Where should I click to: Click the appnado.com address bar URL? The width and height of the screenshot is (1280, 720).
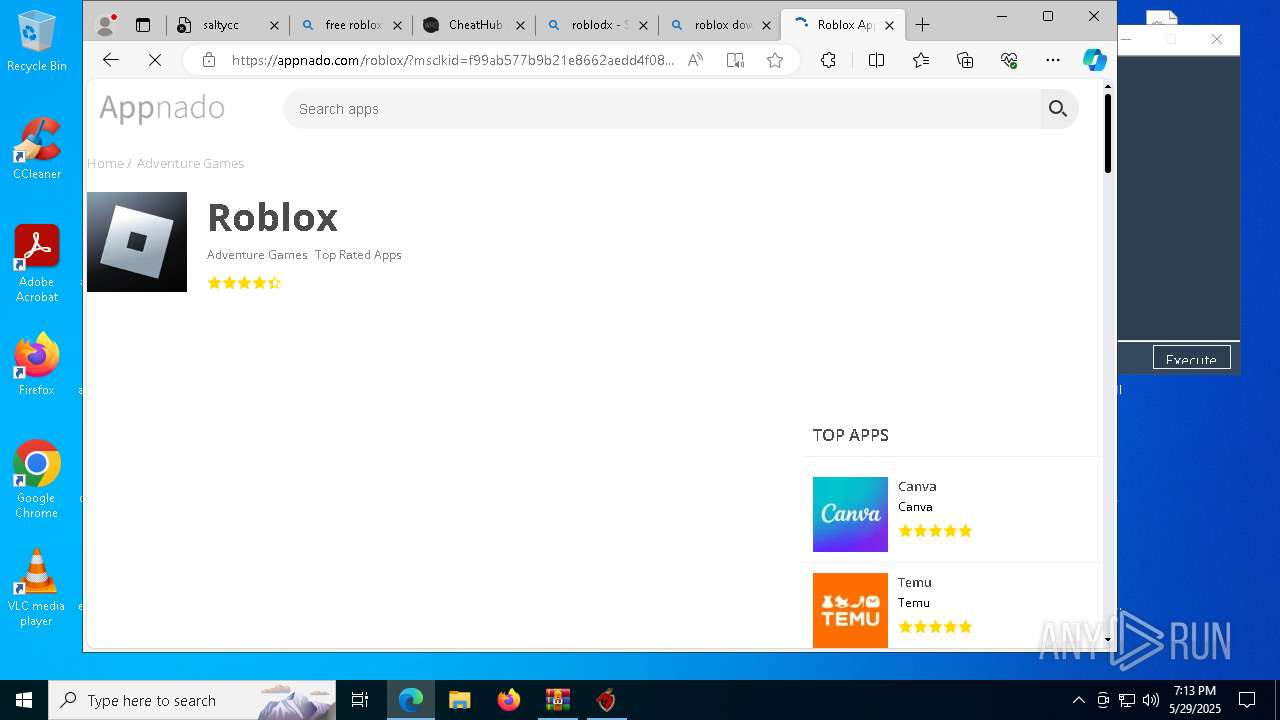(453, 60)
